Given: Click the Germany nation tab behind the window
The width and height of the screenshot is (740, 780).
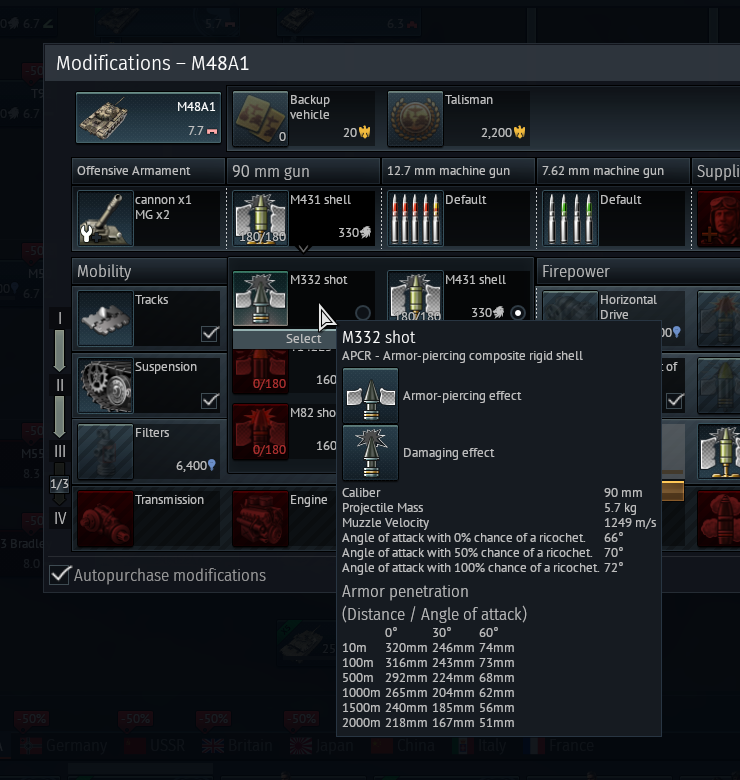Looking at the screenshot, I should point(64,746).
